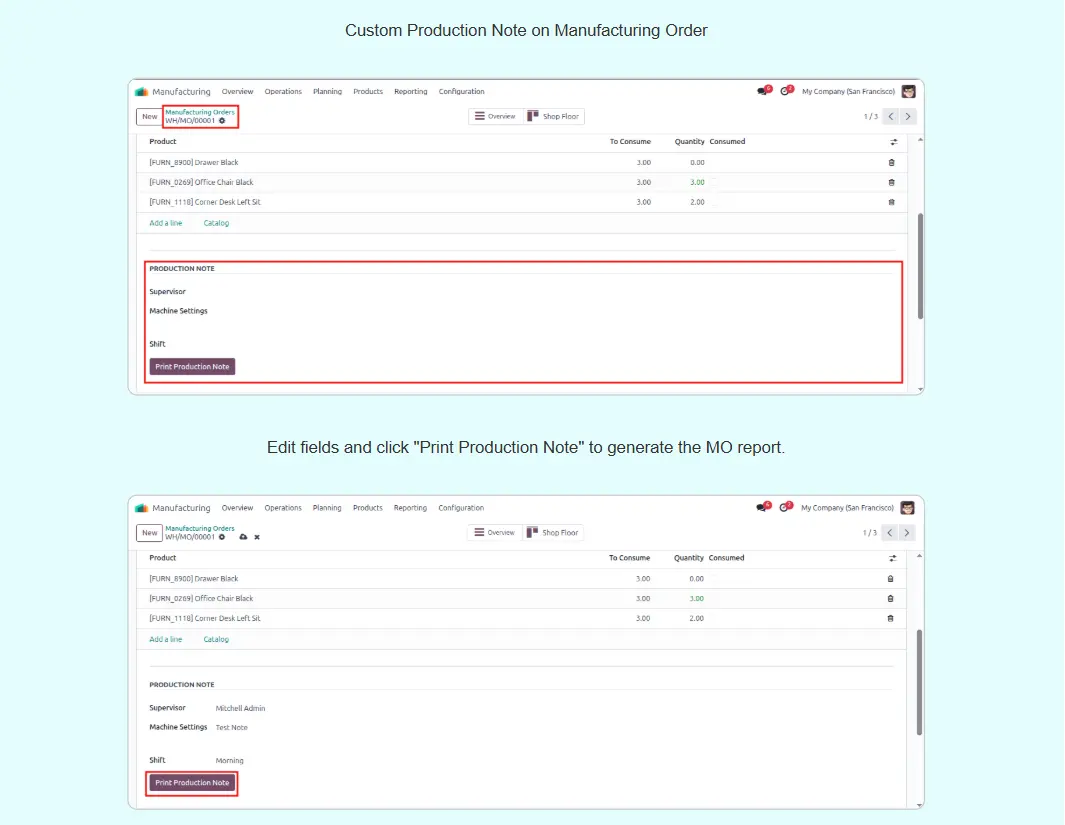The height and width of the screenshot is (825, 1065).
Task: Click vertical scrollbar in bottom screenshot form
Action: coord(920,680)
